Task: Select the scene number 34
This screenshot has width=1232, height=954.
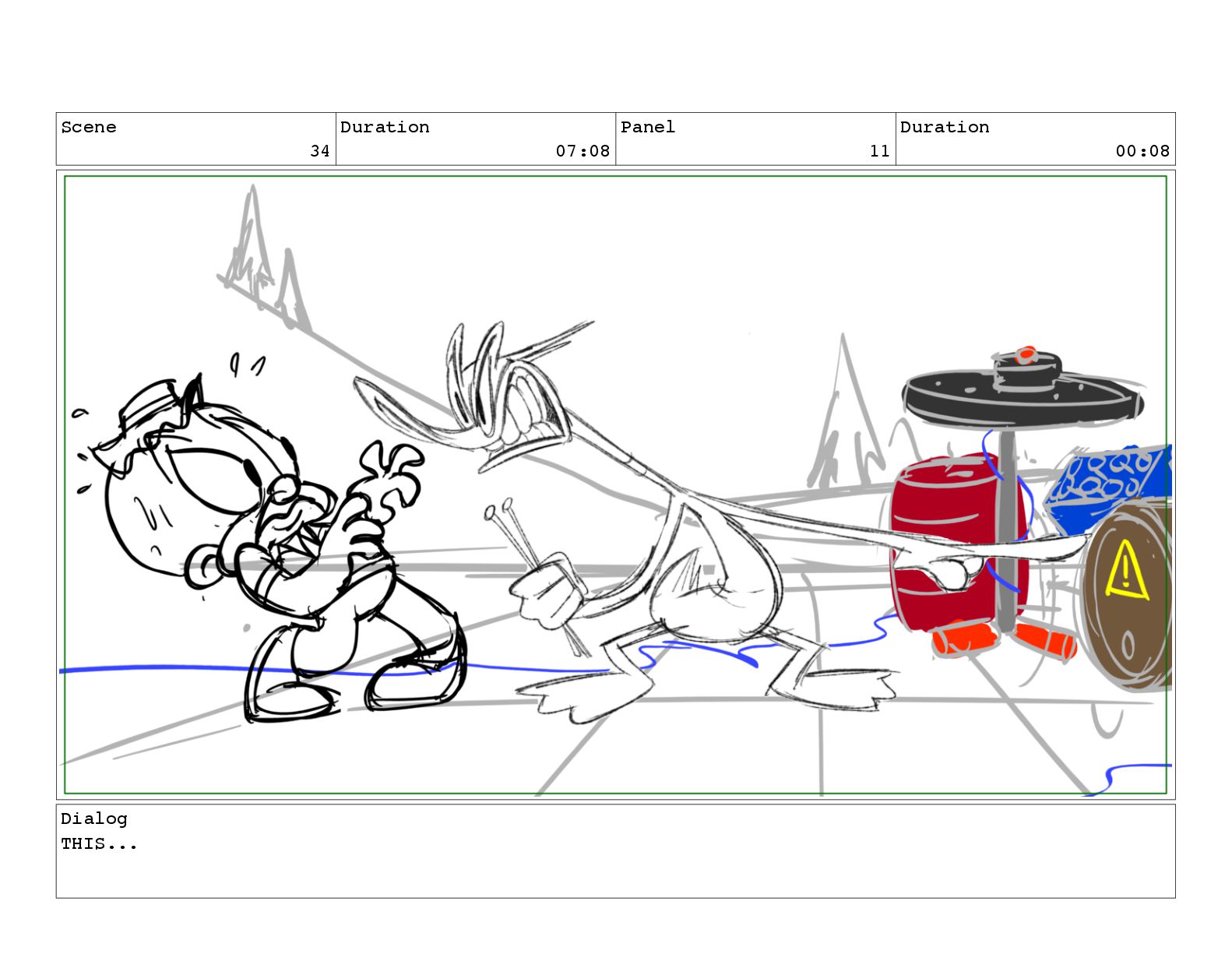Action: [320, 151]
